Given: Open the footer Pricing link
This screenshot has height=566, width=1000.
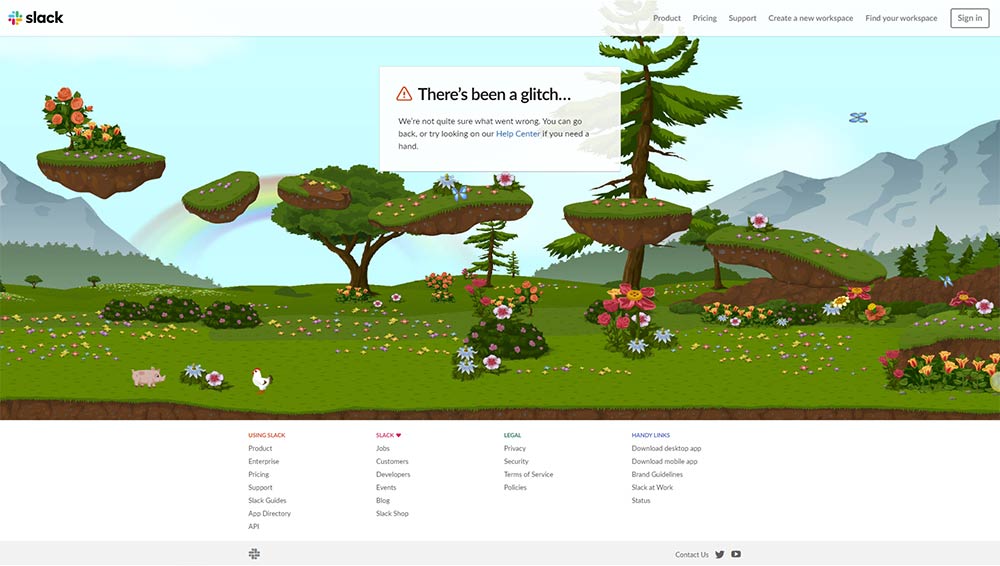Looking at the screenshot, I should click(258, 475).
